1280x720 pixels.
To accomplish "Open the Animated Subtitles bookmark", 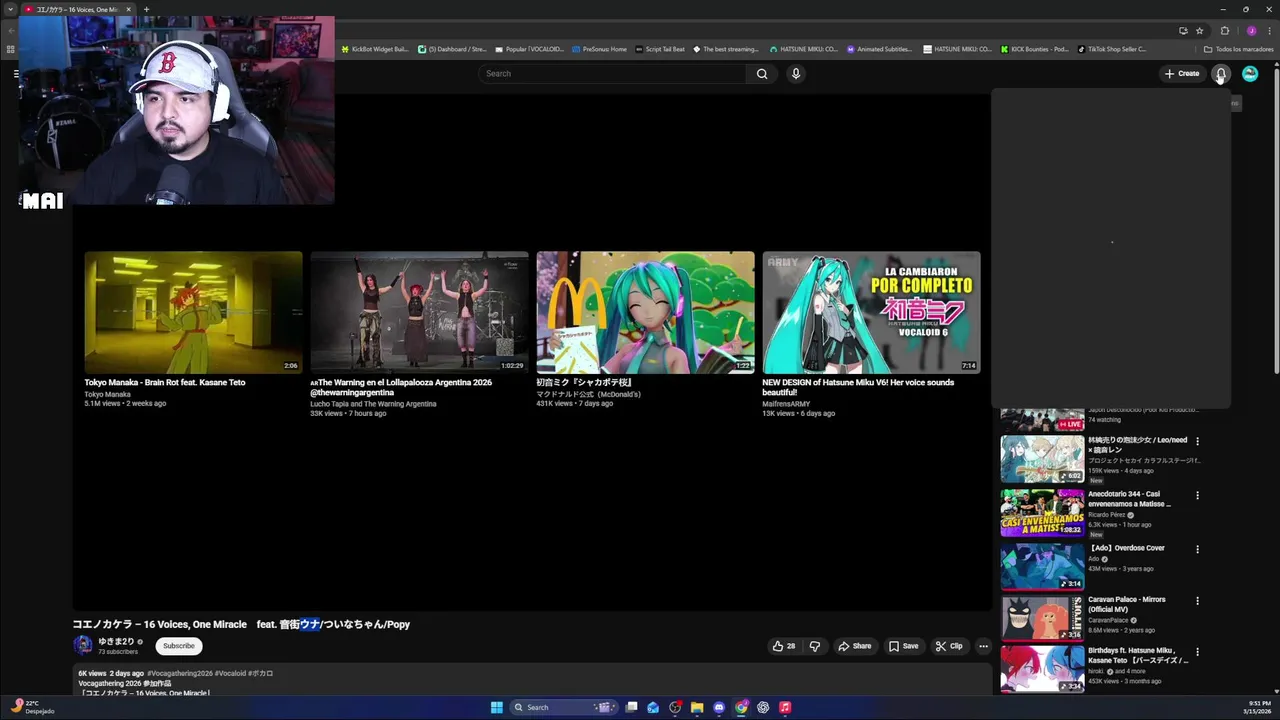I will (x=879, y=49).
